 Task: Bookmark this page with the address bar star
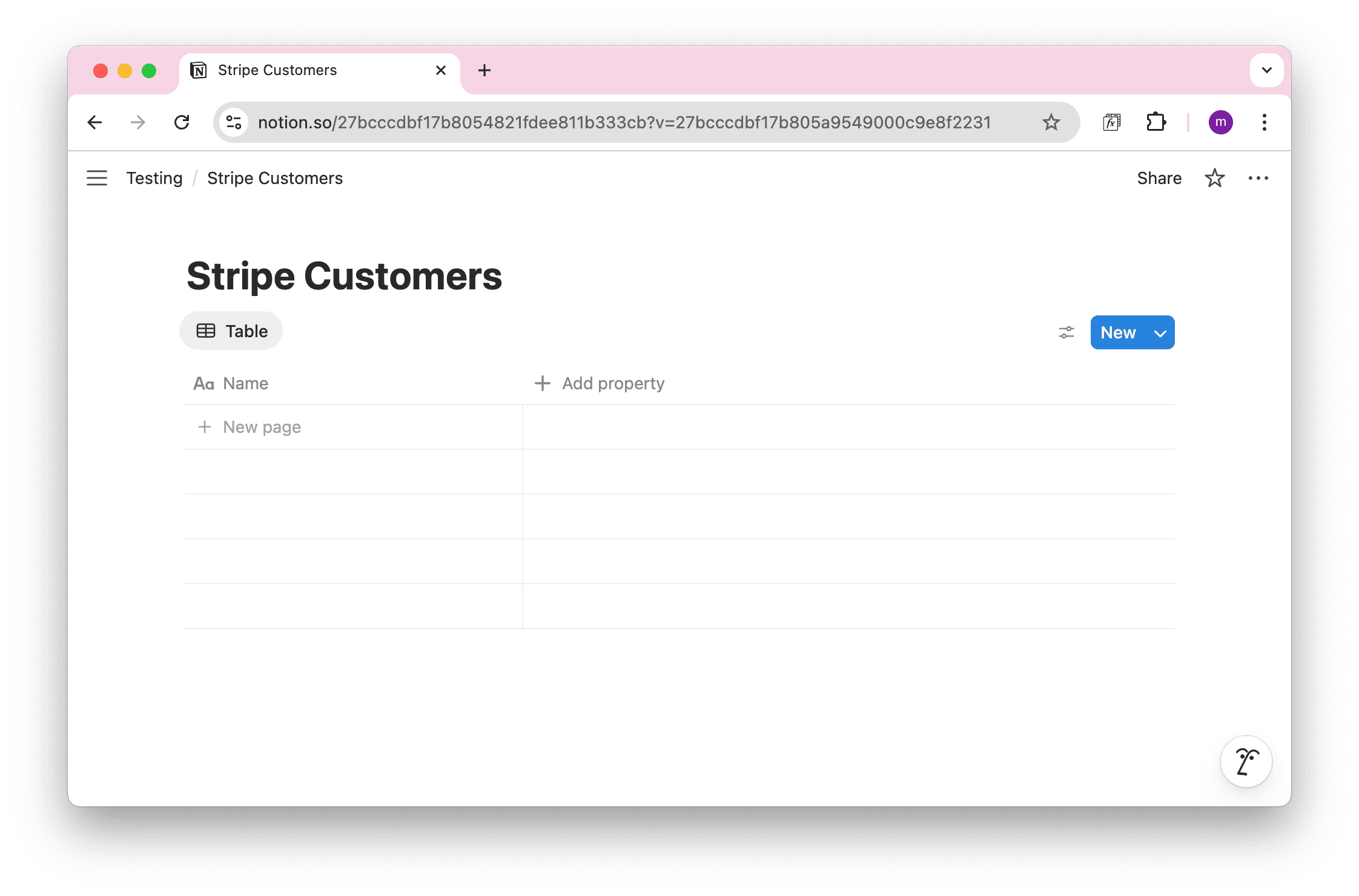click(1051, 123)
